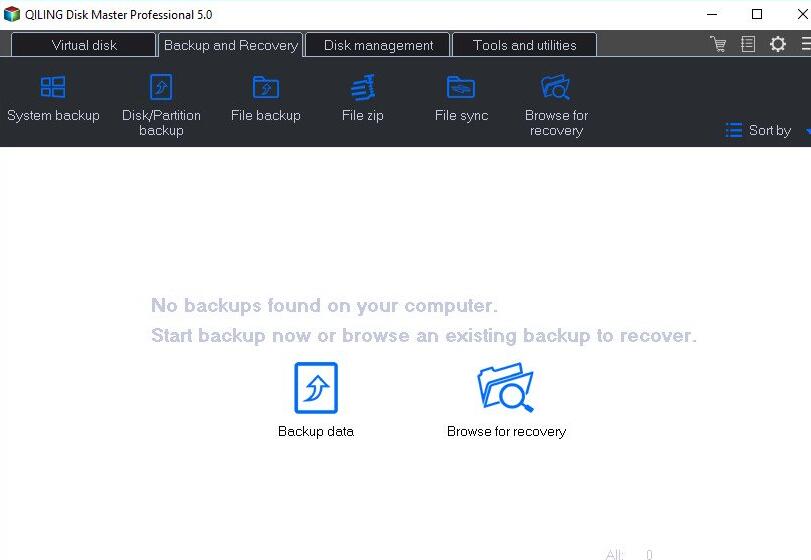Open the File zip tool
Image resolution: width=811 pixels, height=560 pixels.
(363, 99)
